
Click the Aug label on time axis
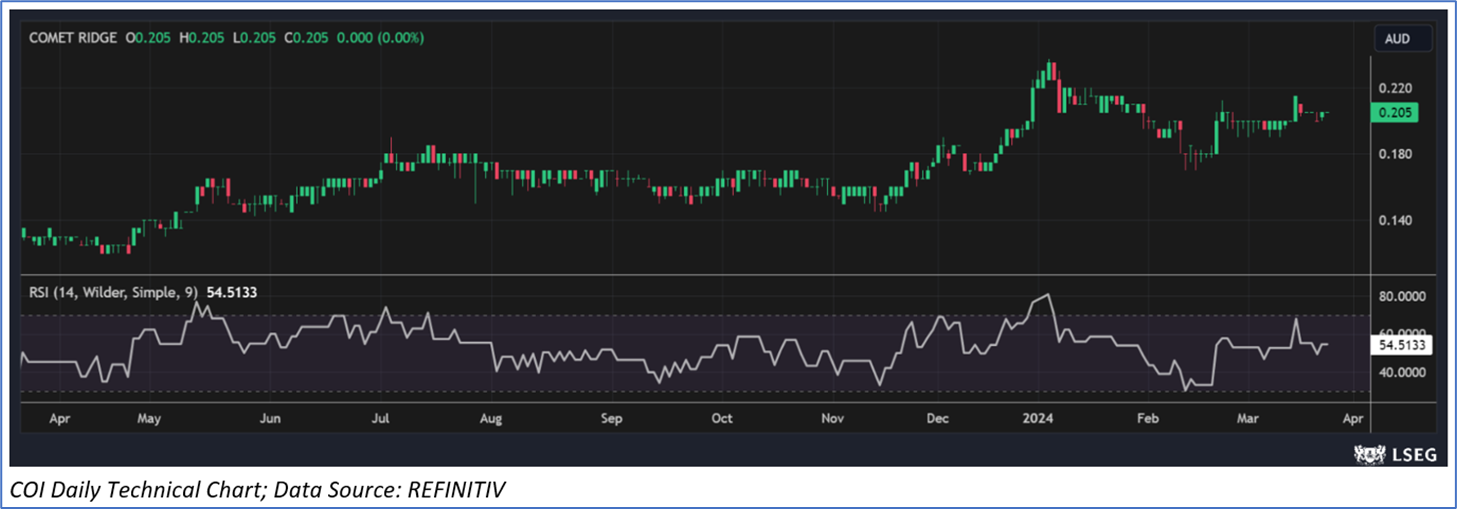pyautogui.click(x=489, y=418)
